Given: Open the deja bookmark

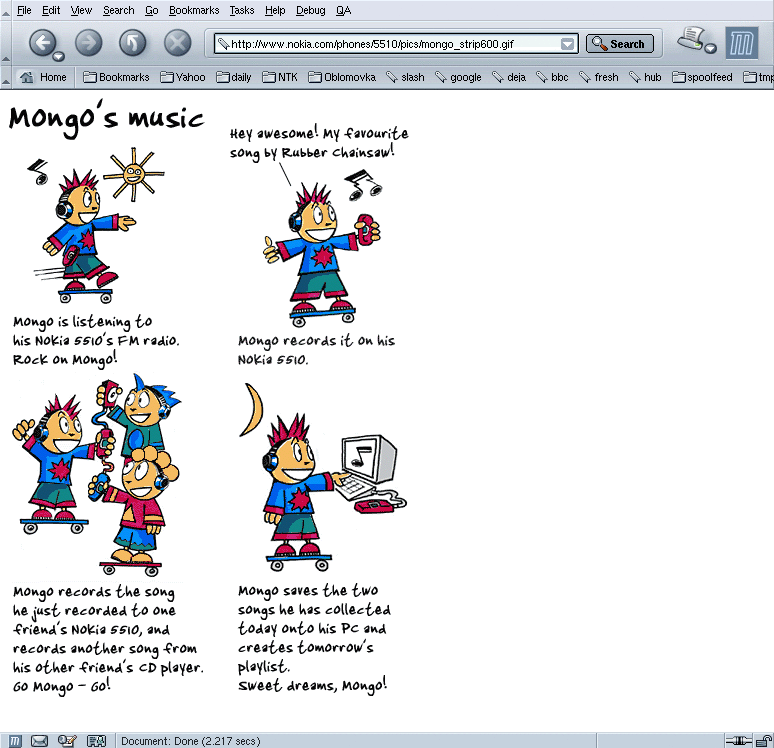Looking at the screenshot, I should point(509,77).
